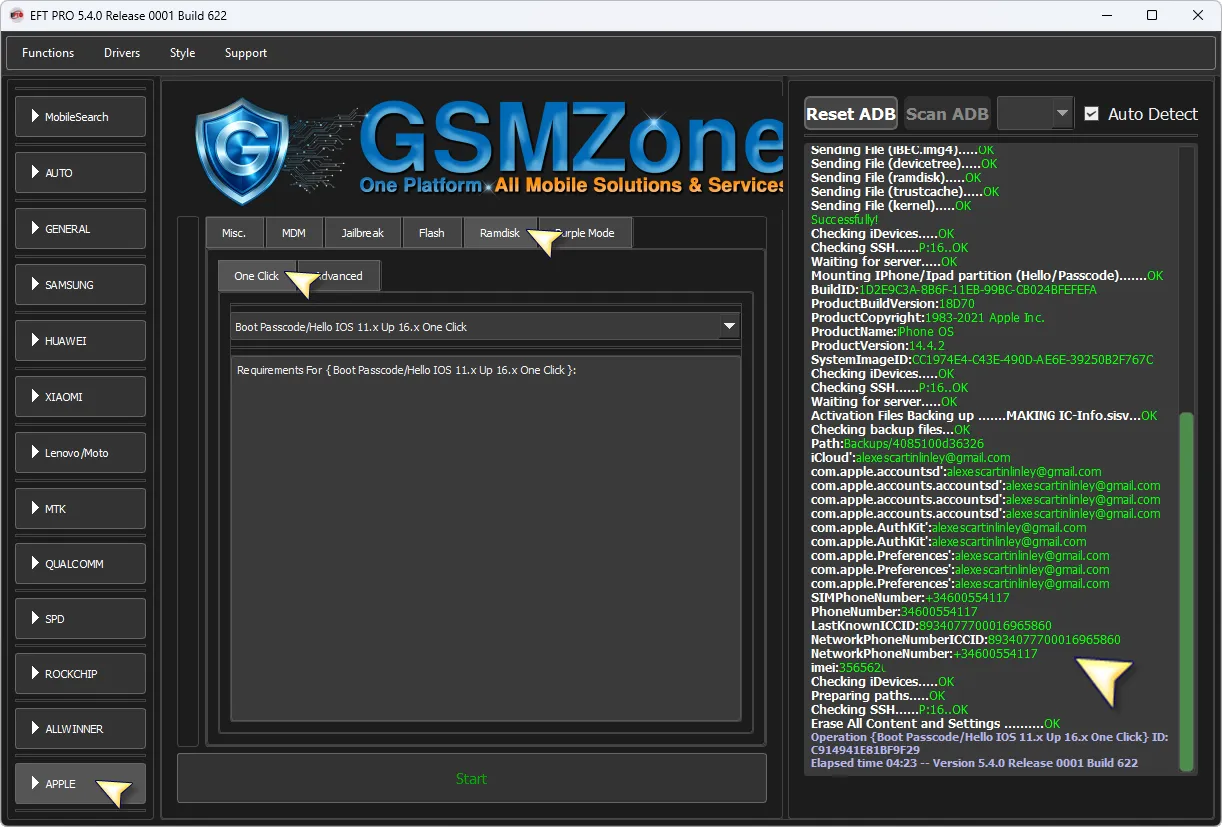Open the XIAOMI sidebar category
The image size is (1222, 827).
[x=80, y=397]
